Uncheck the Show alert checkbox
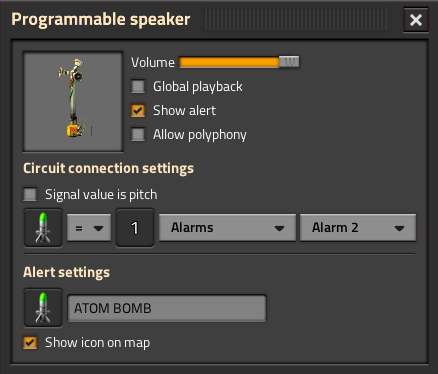This screenshot has height=374, width=438. [138, 110]
